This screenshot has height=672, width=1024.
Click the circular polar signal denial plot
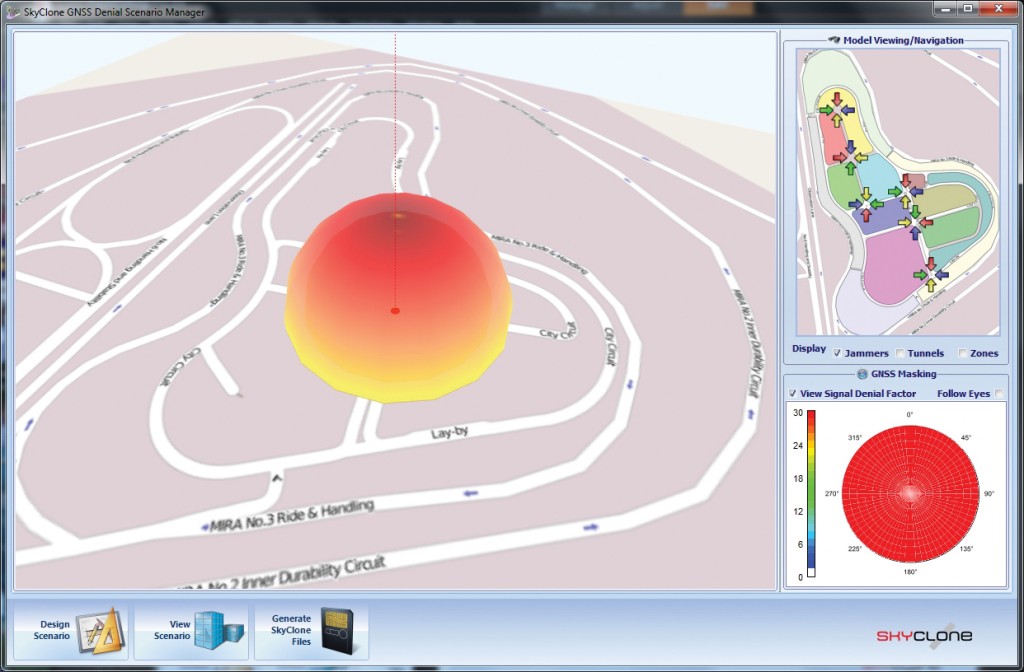(x=910, y=495)
